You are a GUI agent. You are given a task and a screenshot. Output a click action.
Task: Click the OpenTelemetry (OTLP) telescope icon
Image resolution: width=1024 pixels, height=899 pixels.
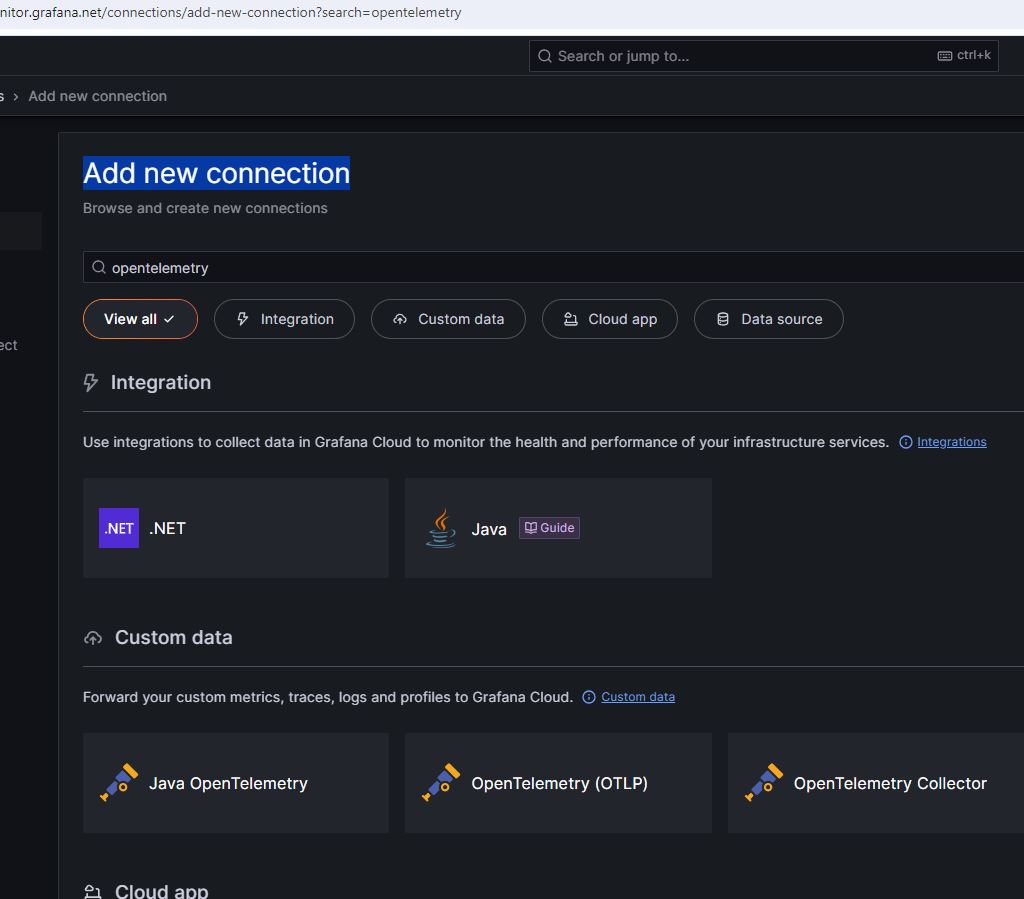[x=441, y=782]
